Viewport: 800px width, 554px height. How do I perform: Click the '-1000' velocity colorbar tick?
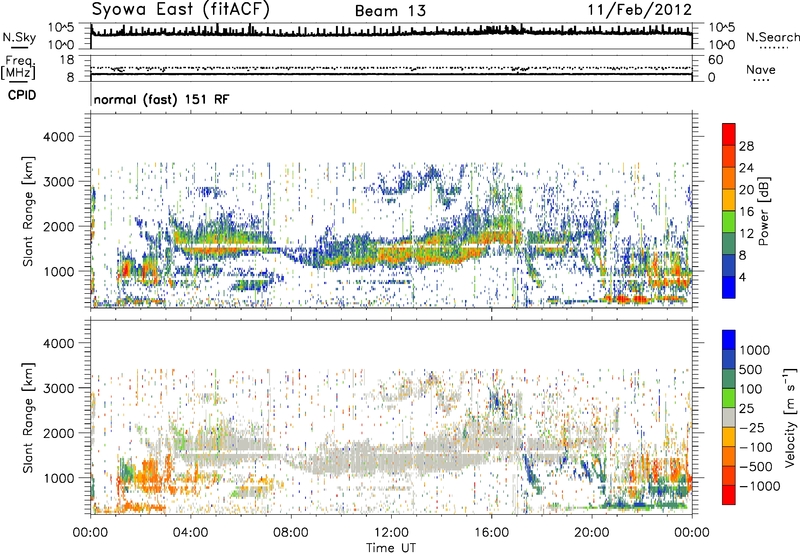[x=760, y=486]
